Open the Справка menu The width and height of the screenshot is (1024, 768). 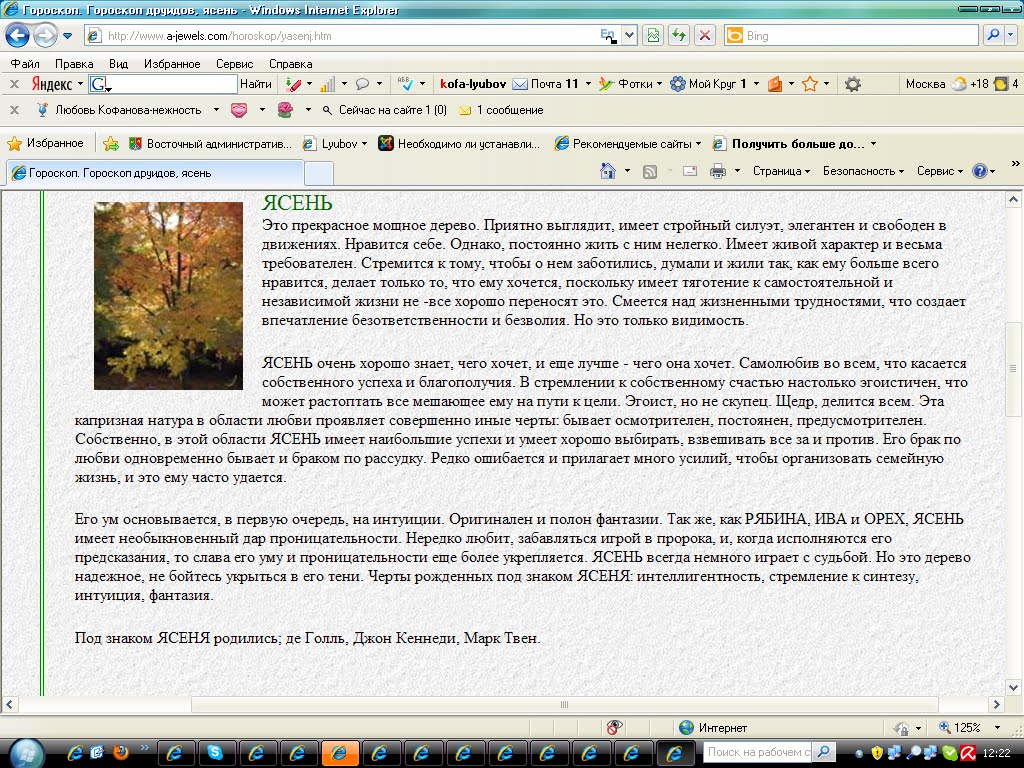click(x=291, y=64)
